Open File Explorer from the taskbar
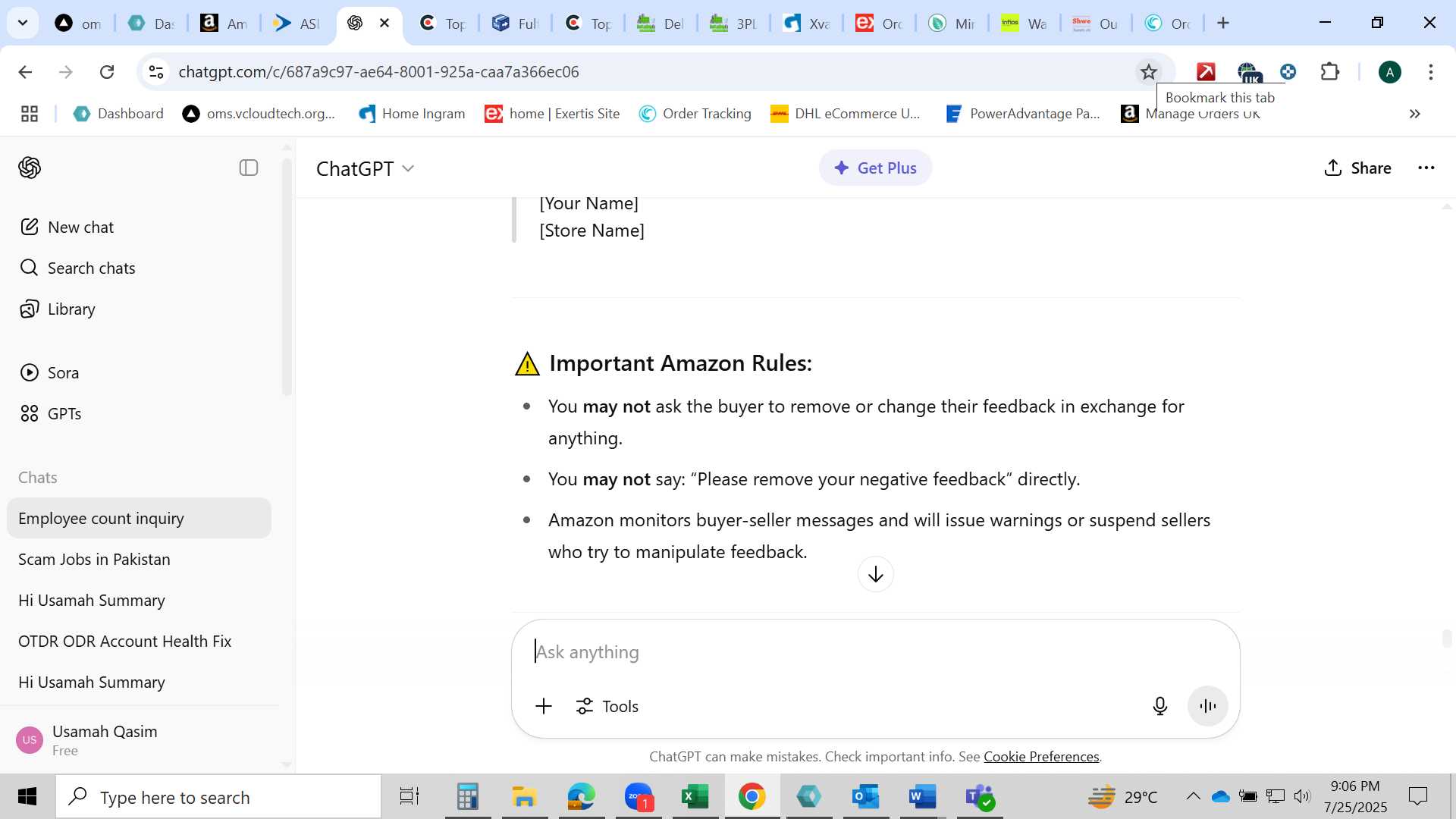This screenshot has height=819, width=1456. (525, 797)
